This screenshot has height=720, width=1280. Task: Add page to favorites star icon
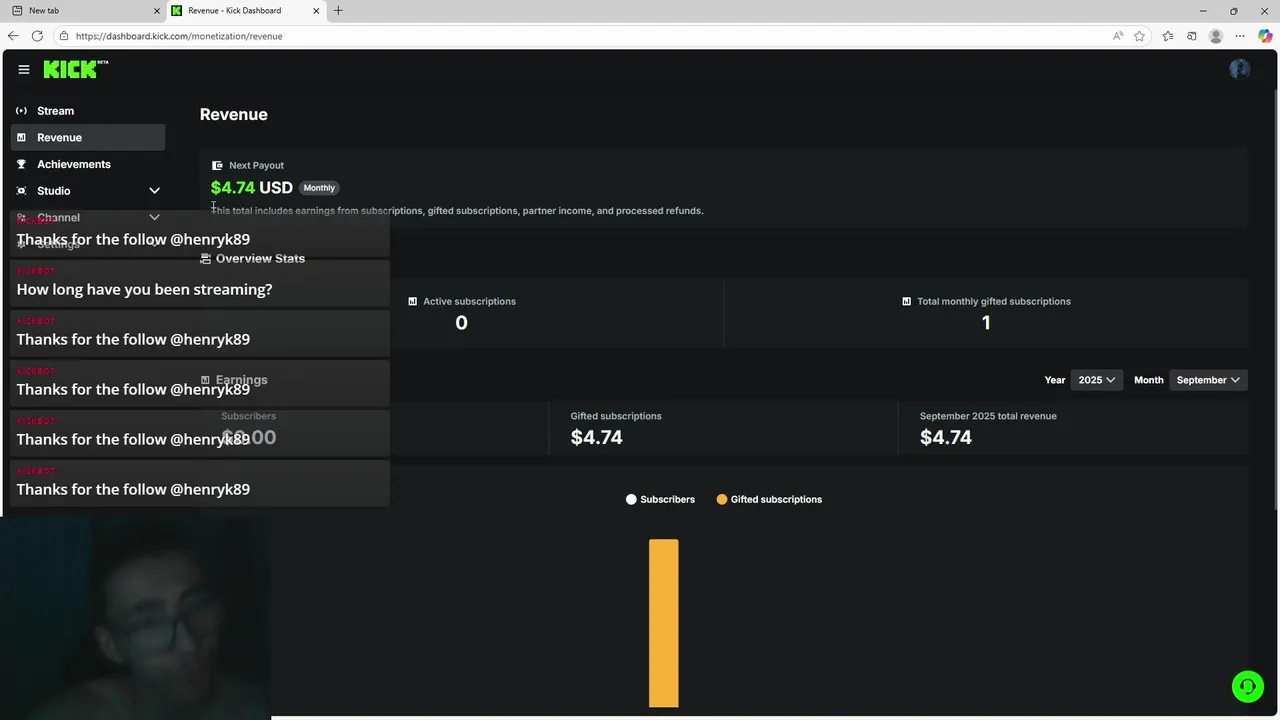pyautogui.click(x=1140, y=36)
